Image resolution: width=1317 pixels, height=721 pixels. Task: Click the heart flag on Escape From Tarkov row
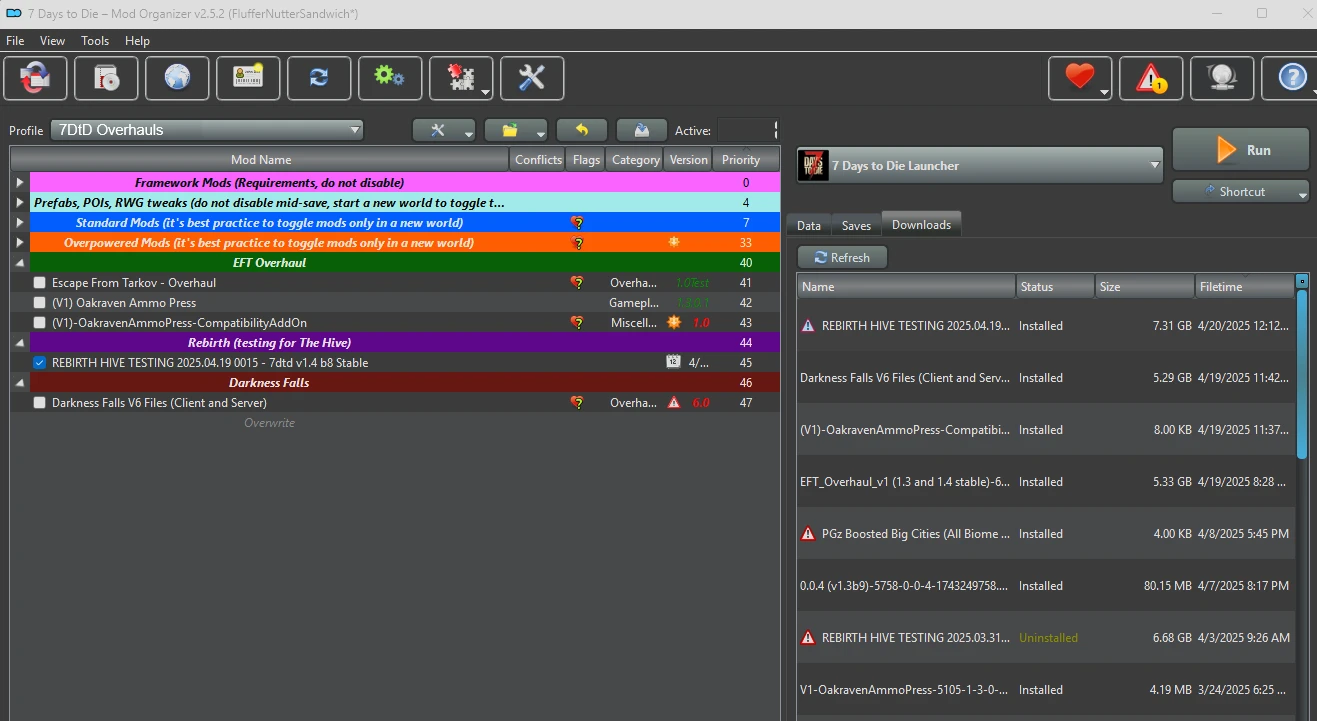(x=577, y=283)
